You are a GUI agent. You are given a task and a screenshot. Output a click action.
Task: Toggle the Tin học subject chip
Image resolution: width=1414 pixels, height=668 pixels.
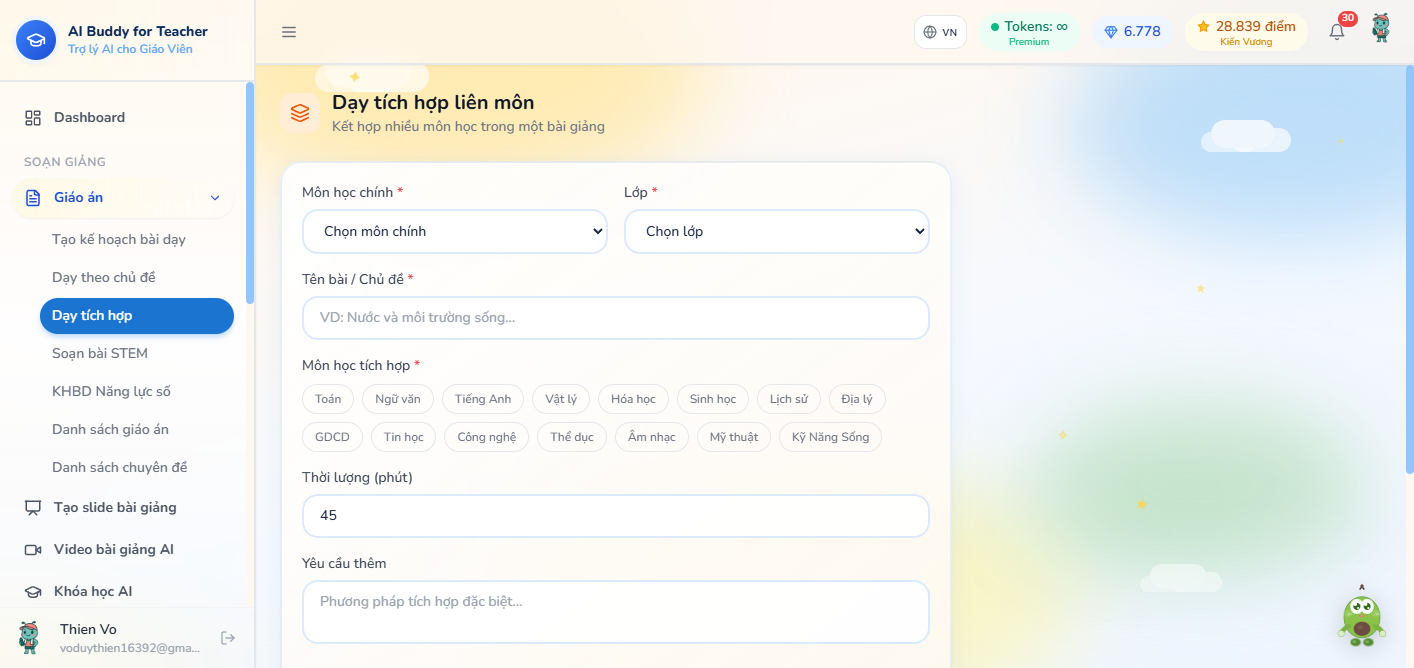pyautogui.click(x=404, y=437)
